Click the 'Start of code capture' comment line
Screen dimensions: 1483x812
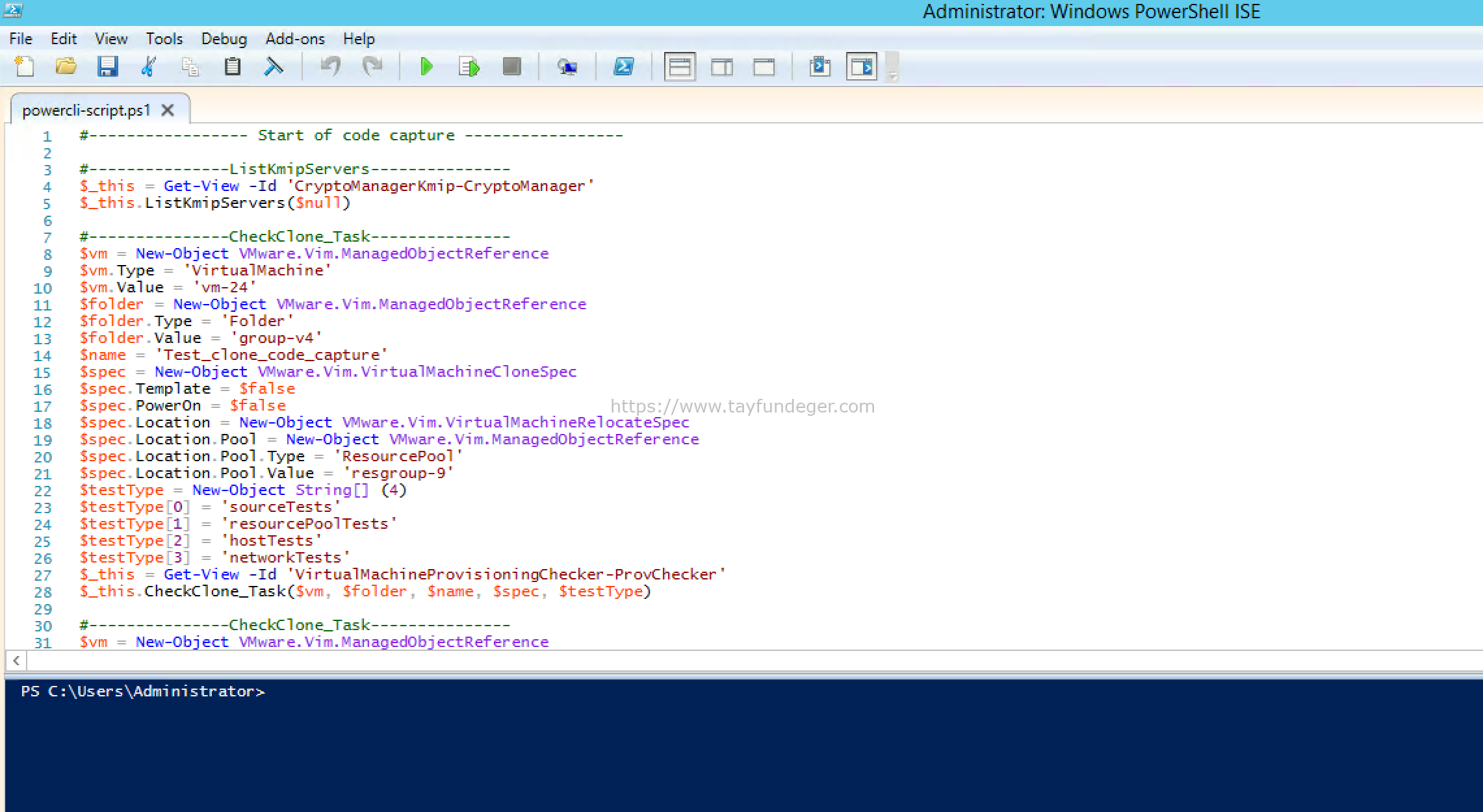coord(351,136)
